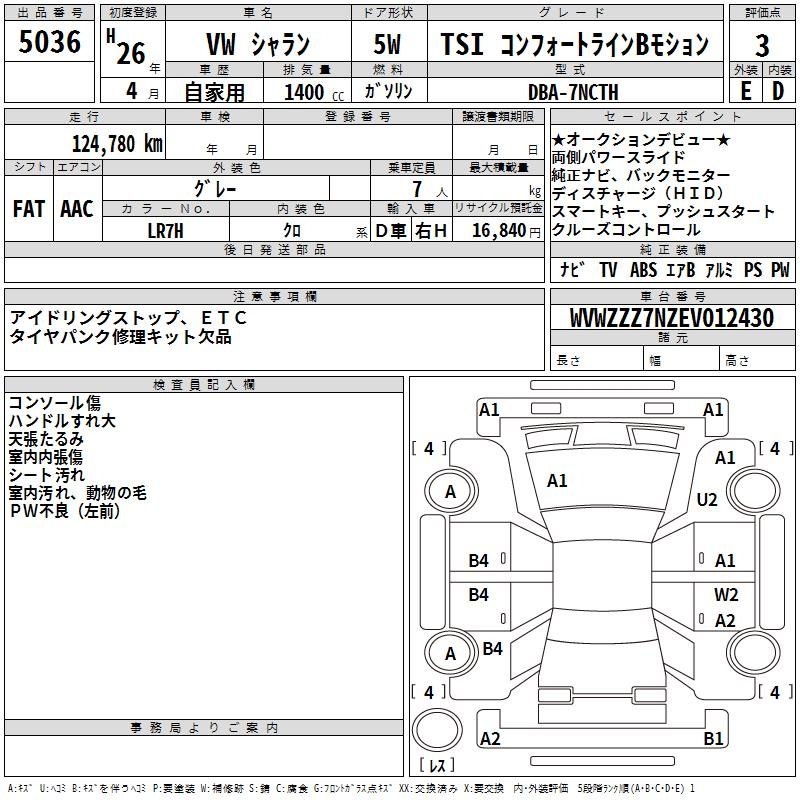Screen dimensions: 800x800
Task: Select the note アイドリングストップ、ETC
Action: (128, 318)
